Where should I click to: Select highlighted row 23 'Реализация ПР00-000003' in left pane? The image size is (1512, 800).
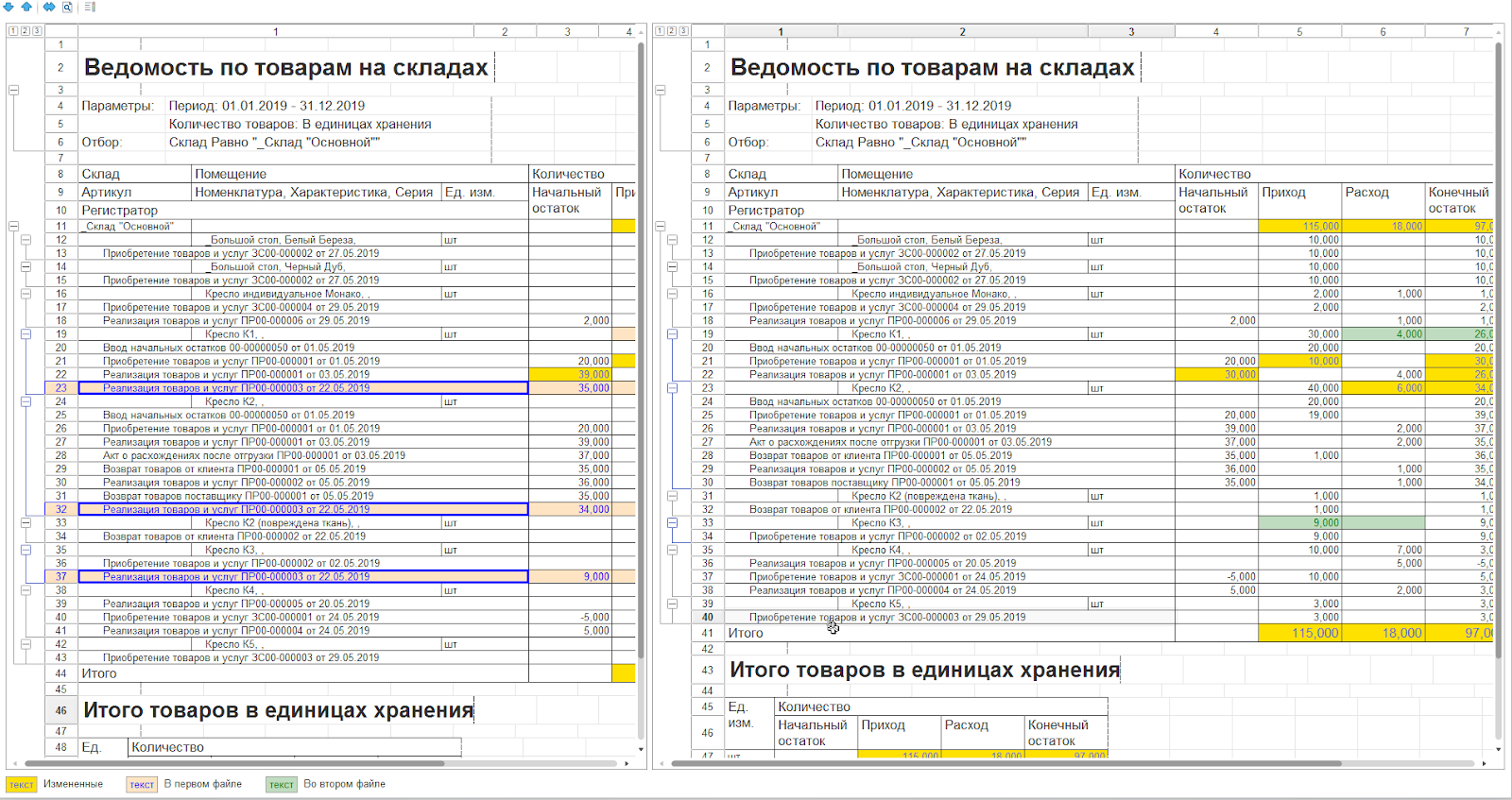point(302,388)
